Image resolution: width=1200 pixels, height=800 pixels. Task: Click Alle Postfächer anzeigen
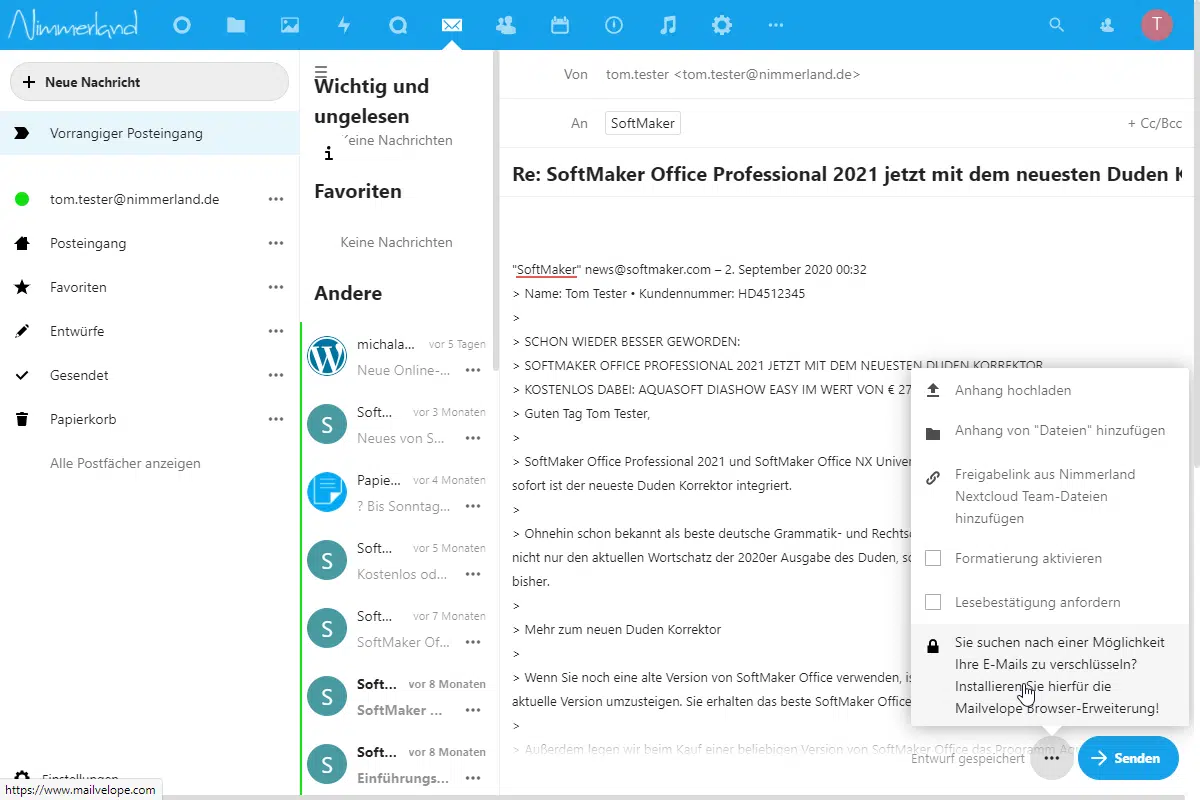[x=125, y=463]
